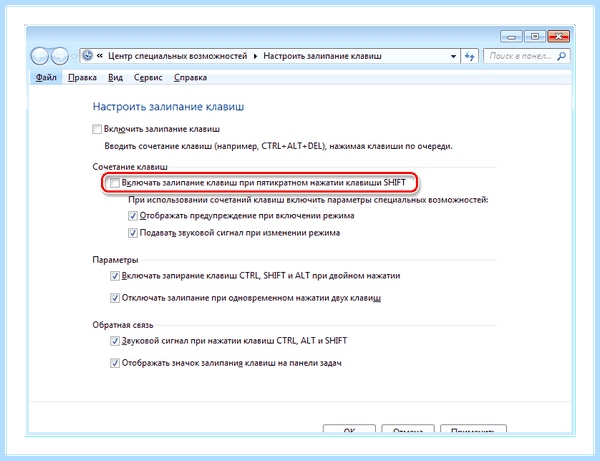Expand the address bar history dropdown arrow
This screenshot has width=600, height=461.
point(453,56)
